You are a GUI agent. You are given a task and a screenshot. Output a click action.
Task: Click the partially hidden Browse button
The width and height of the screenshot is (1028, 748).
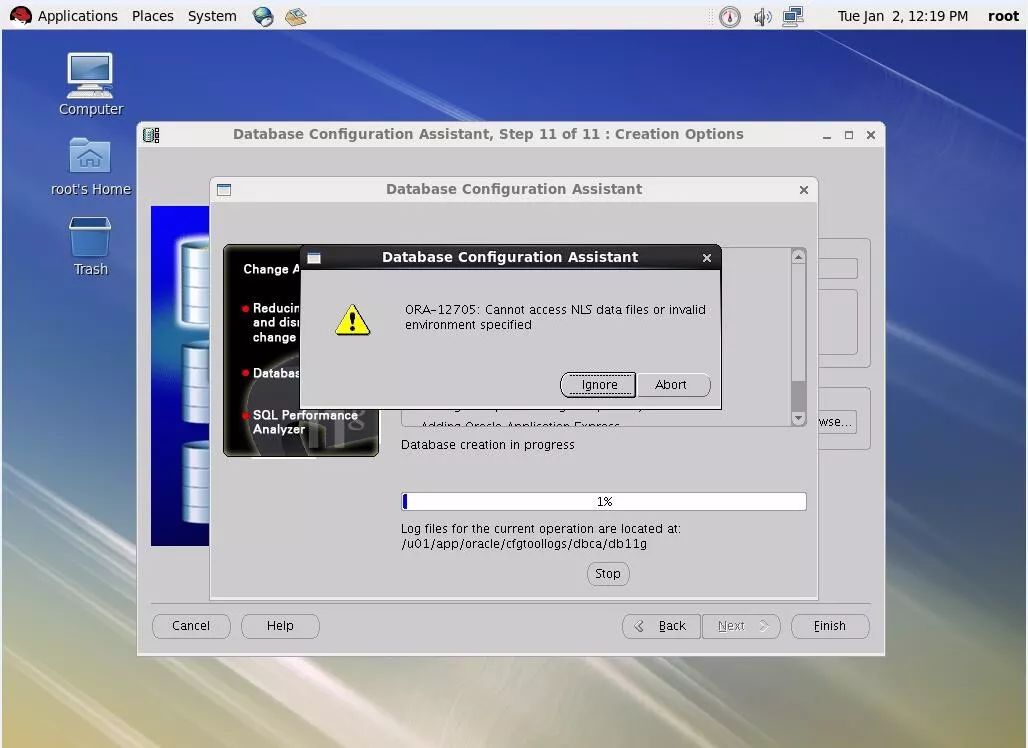(x=837, y=422)
